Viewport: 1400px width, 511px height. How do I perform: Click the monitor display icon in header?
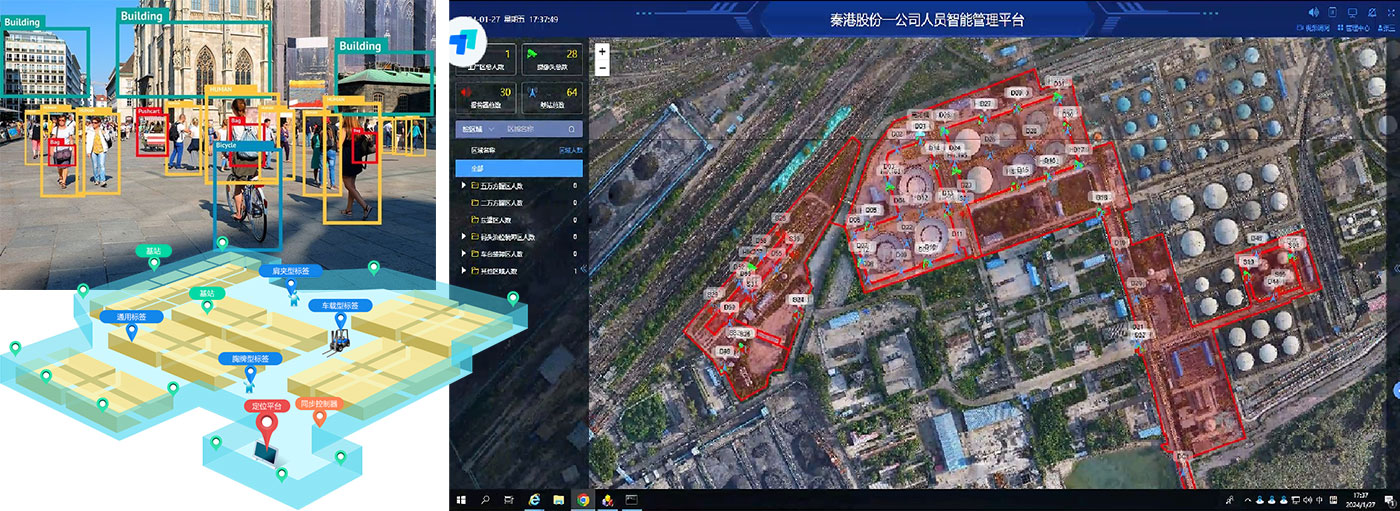[1352, 12]
